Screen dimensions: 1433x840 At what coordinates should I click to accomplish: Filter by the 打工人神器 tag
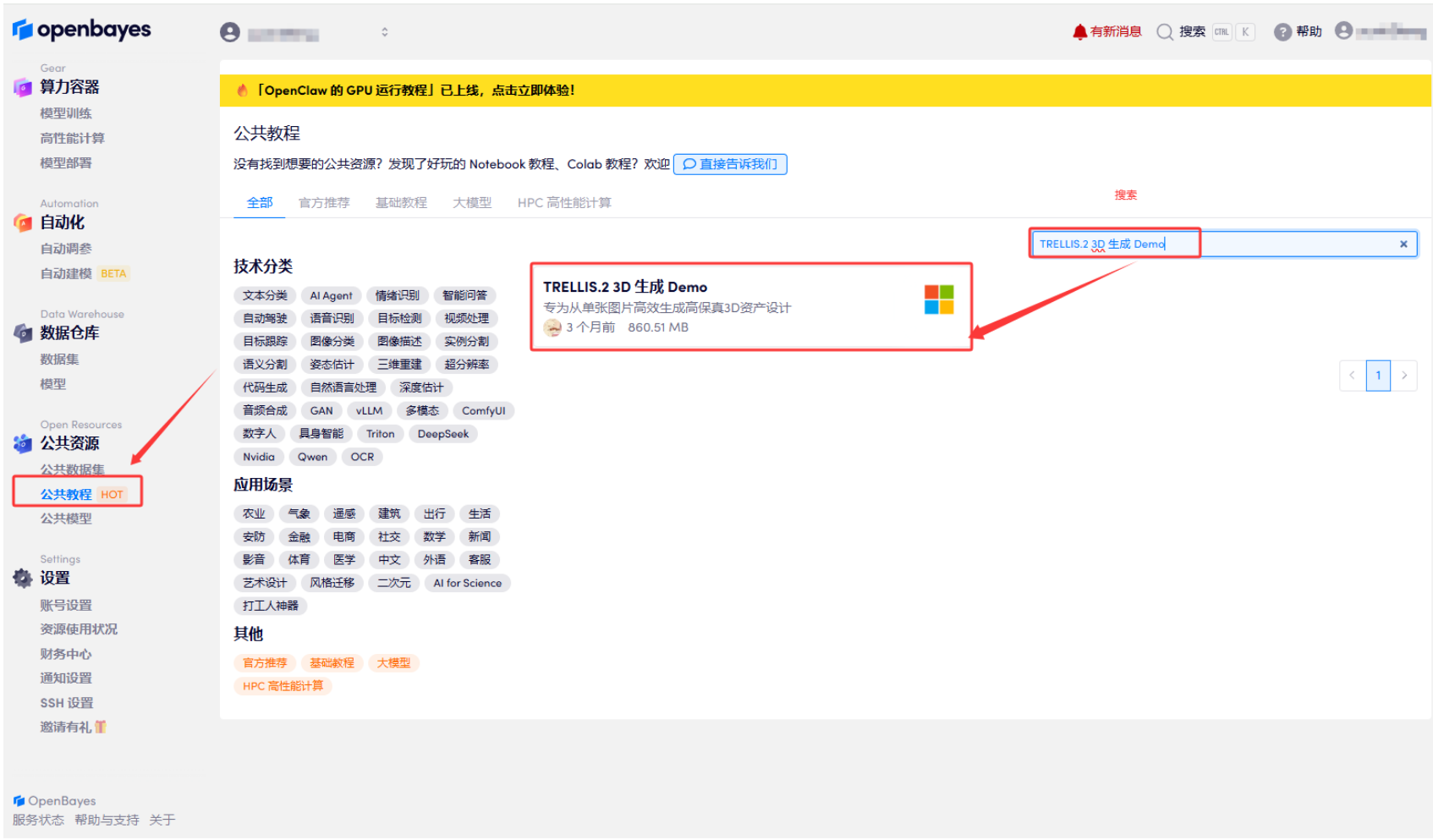point(271,606)
